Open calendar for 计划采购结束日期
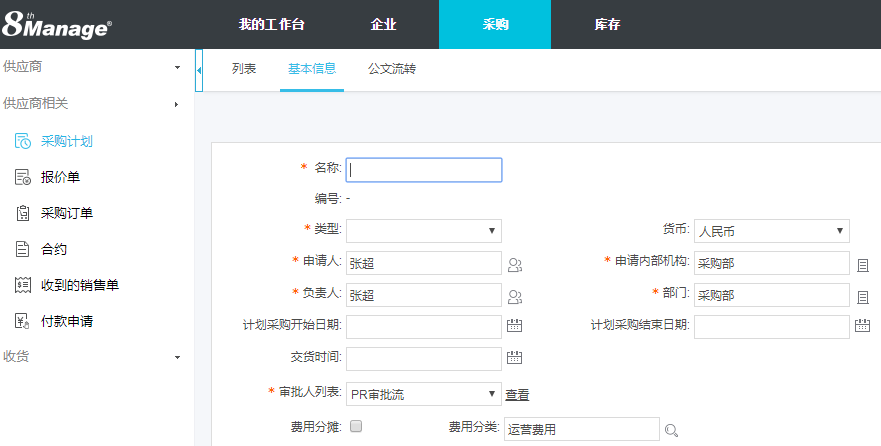This screenshot has height=446, width=881. point(863,326)
